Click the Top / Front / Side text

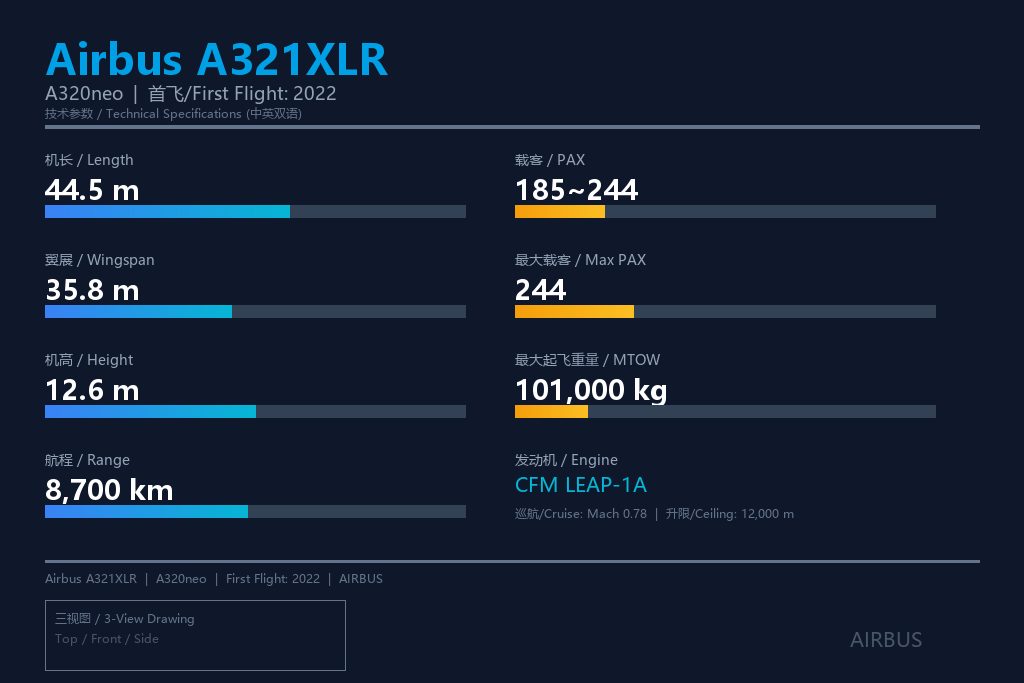pyautogui.click(x=107, y=639)
